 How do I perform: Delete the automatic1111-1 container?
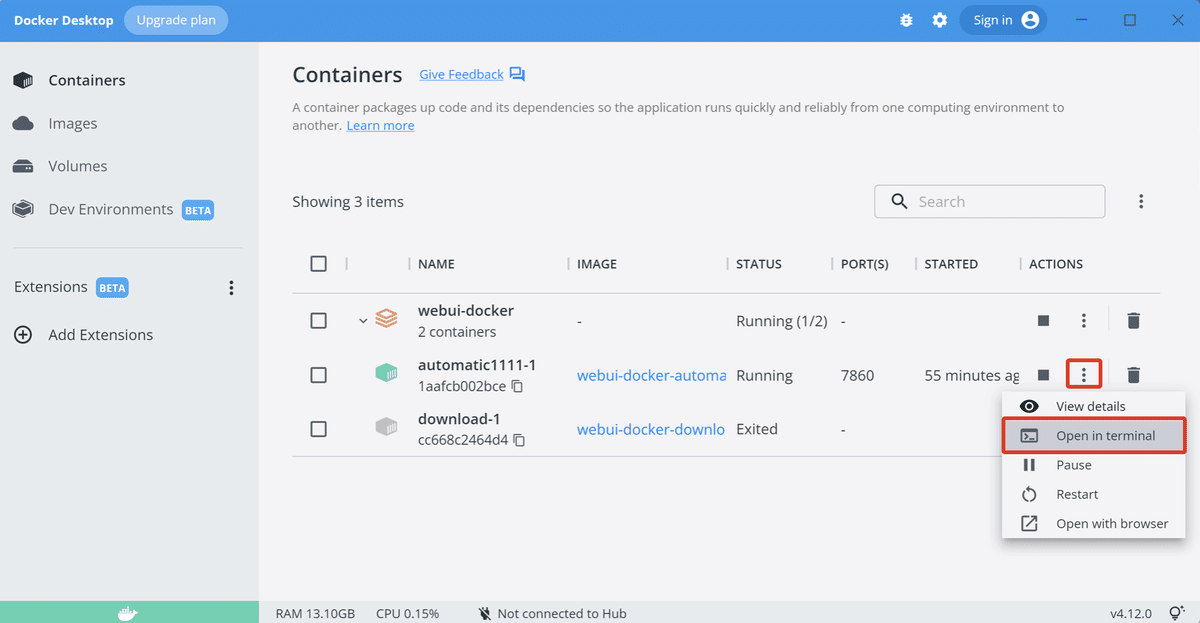click(x=1133, y=375)
